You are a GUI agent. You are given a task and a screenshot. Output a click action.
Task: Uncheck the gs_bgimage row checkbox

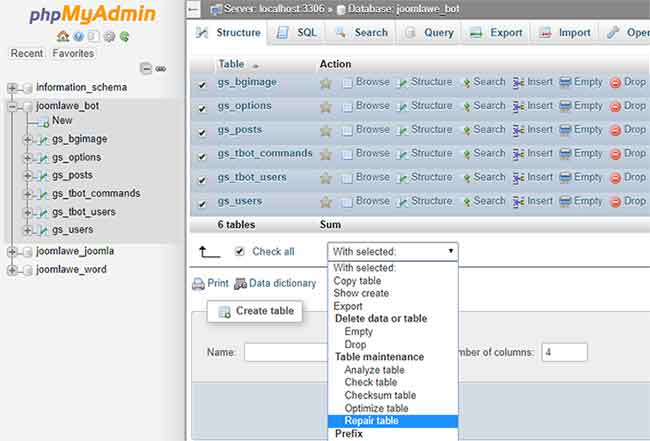click(202, 85)
